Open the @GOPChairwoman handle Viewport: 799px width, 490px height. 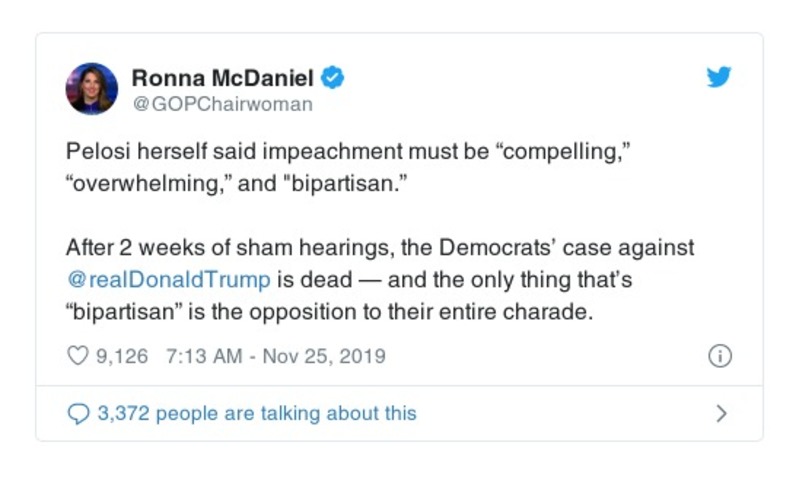[x=222, y=103]
